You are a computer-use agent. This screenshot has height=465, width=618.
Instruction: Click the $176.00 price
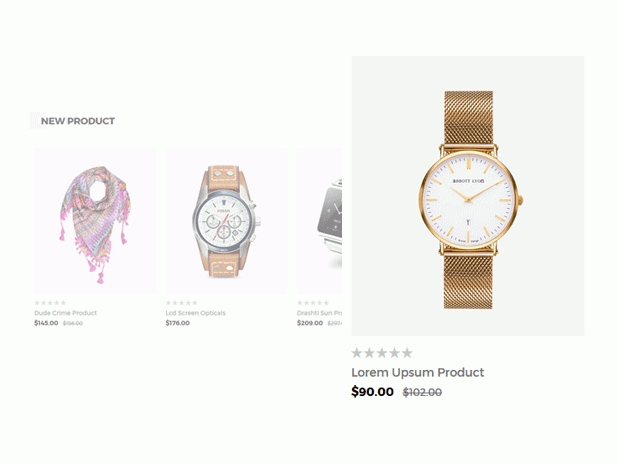coord(178,323)
